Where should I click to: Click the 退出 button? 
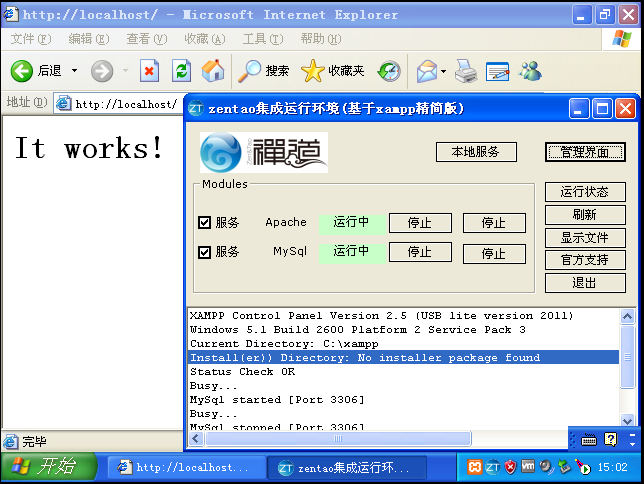point(585,283)
